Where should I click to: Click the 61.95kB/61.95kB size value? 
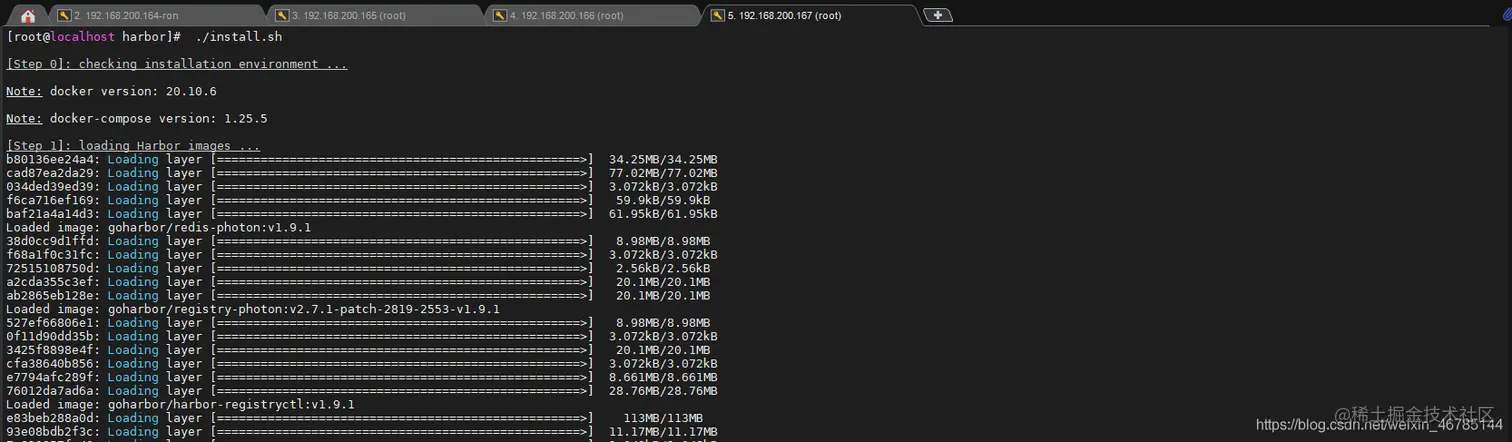(663, 214)
